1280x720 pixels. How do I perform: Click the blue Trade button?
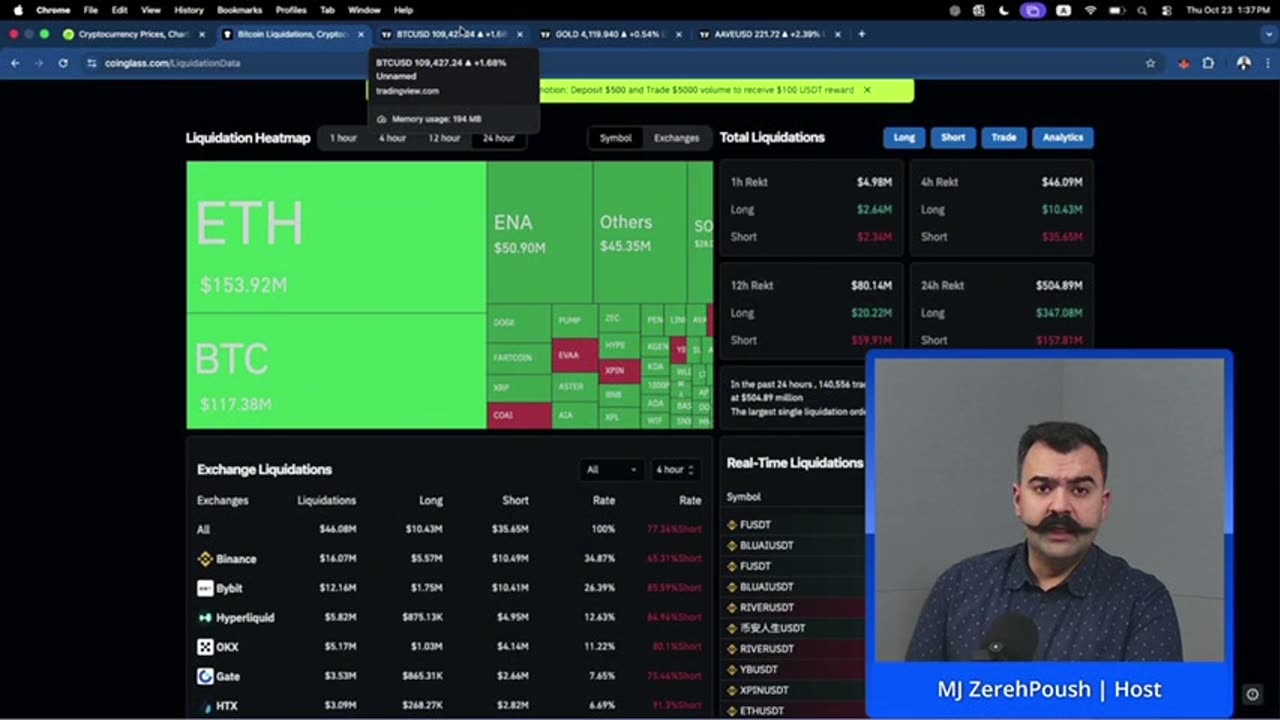[1004, 138]
